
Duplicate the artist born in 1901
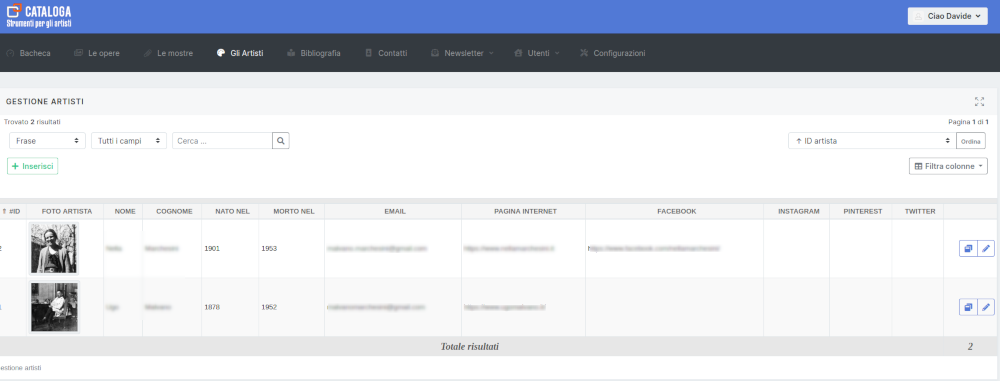point(968,248)
